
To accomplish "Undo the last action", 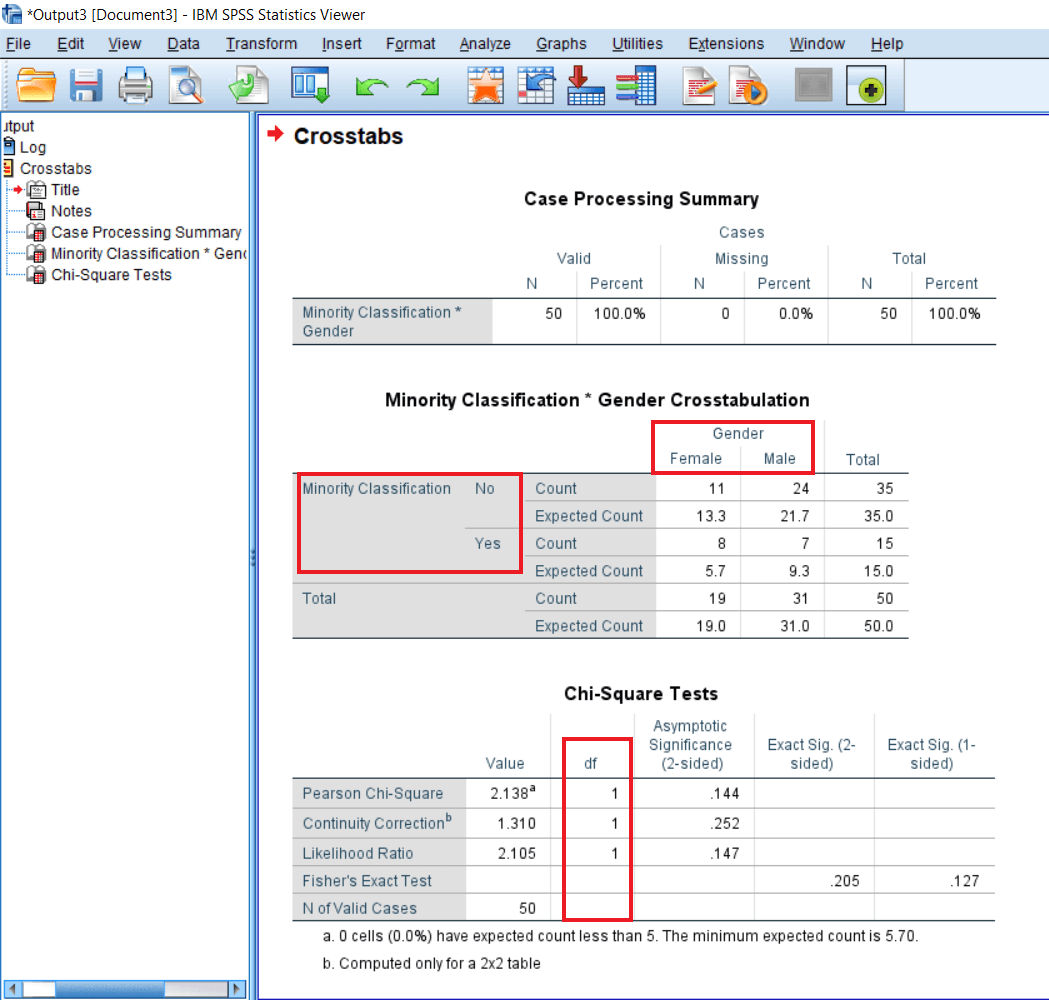I will [371, 86].
